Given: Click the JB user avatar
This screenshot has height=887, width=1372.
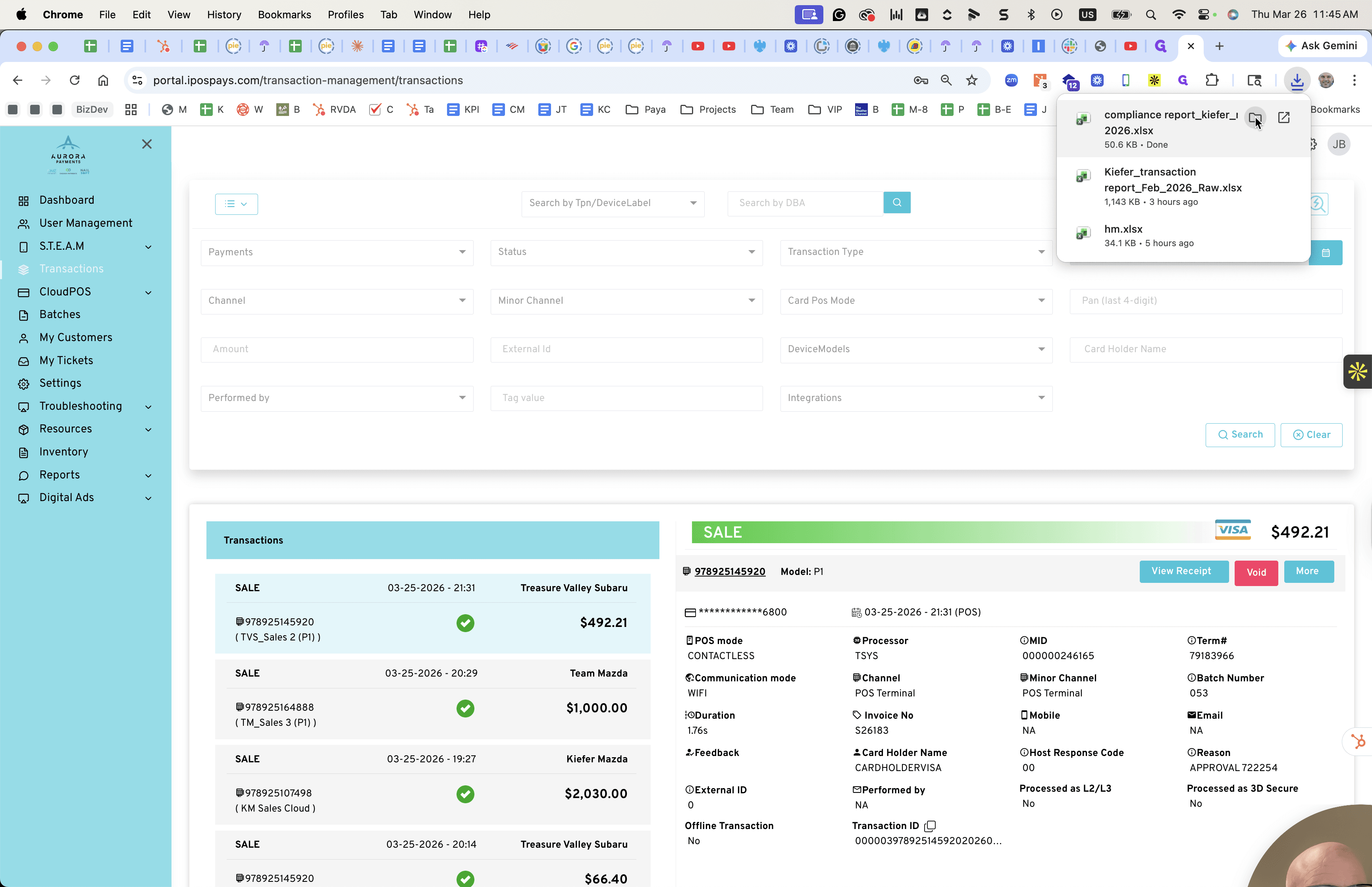Looking at the screenshot, I should pyautogui.click(x=1339, y=145).
